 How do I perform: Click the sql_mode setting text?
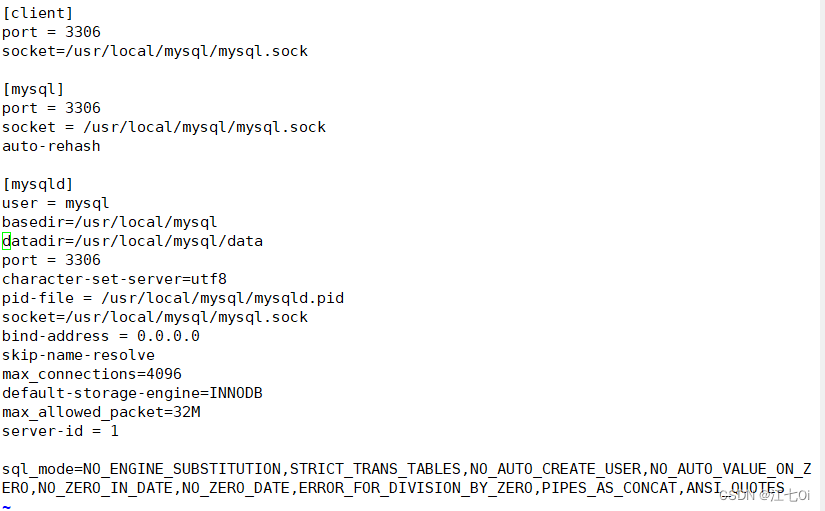42,469
